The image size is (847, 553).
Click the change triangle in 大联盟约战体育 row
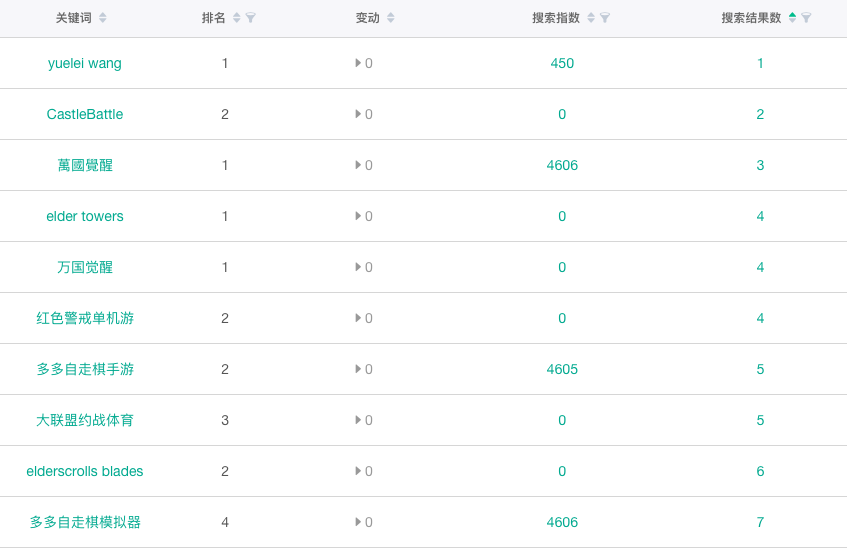pyautogui.click(x=358, y=420)
